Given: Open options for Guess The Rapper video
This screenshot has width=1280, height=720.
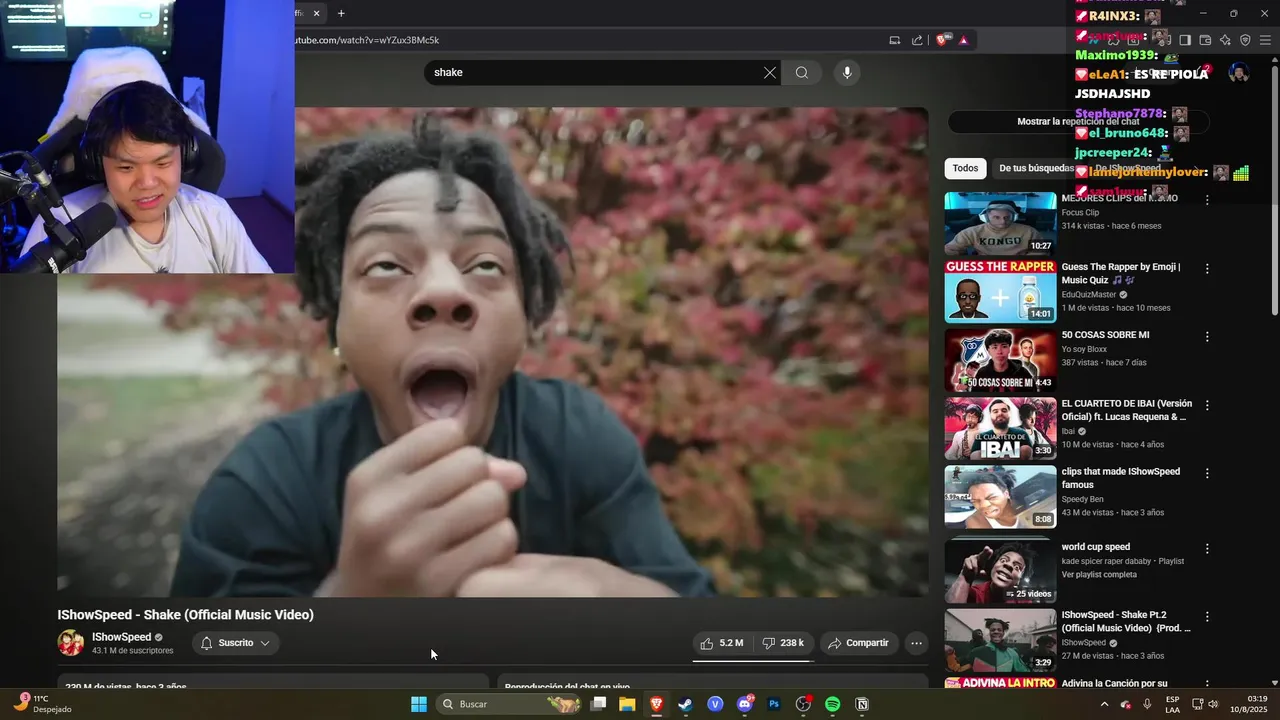Looking at the screenshot, I should pos(1207,269).
